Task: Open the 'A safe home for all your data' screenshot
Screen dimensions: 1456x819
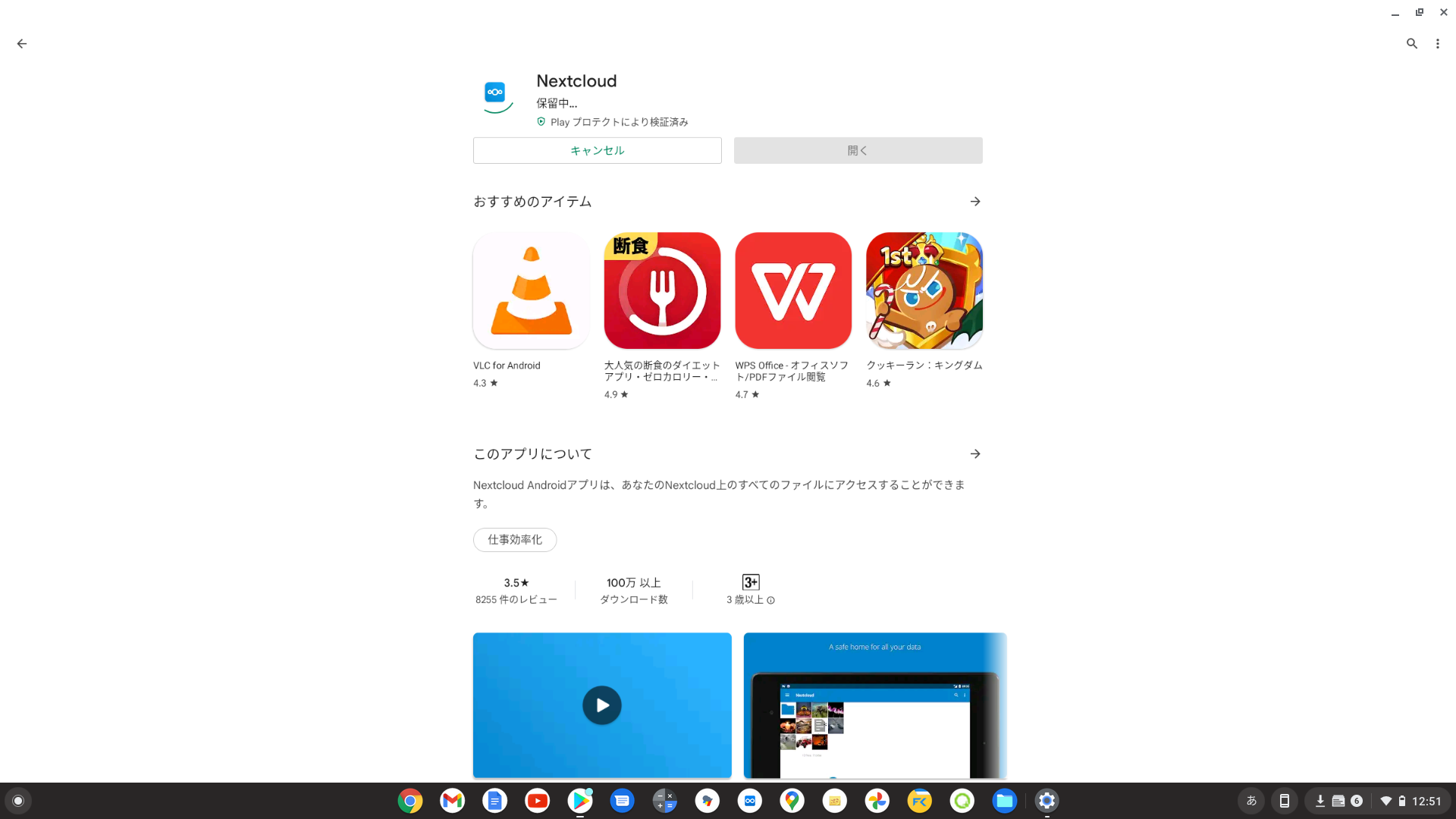Action: pos(875,705)
